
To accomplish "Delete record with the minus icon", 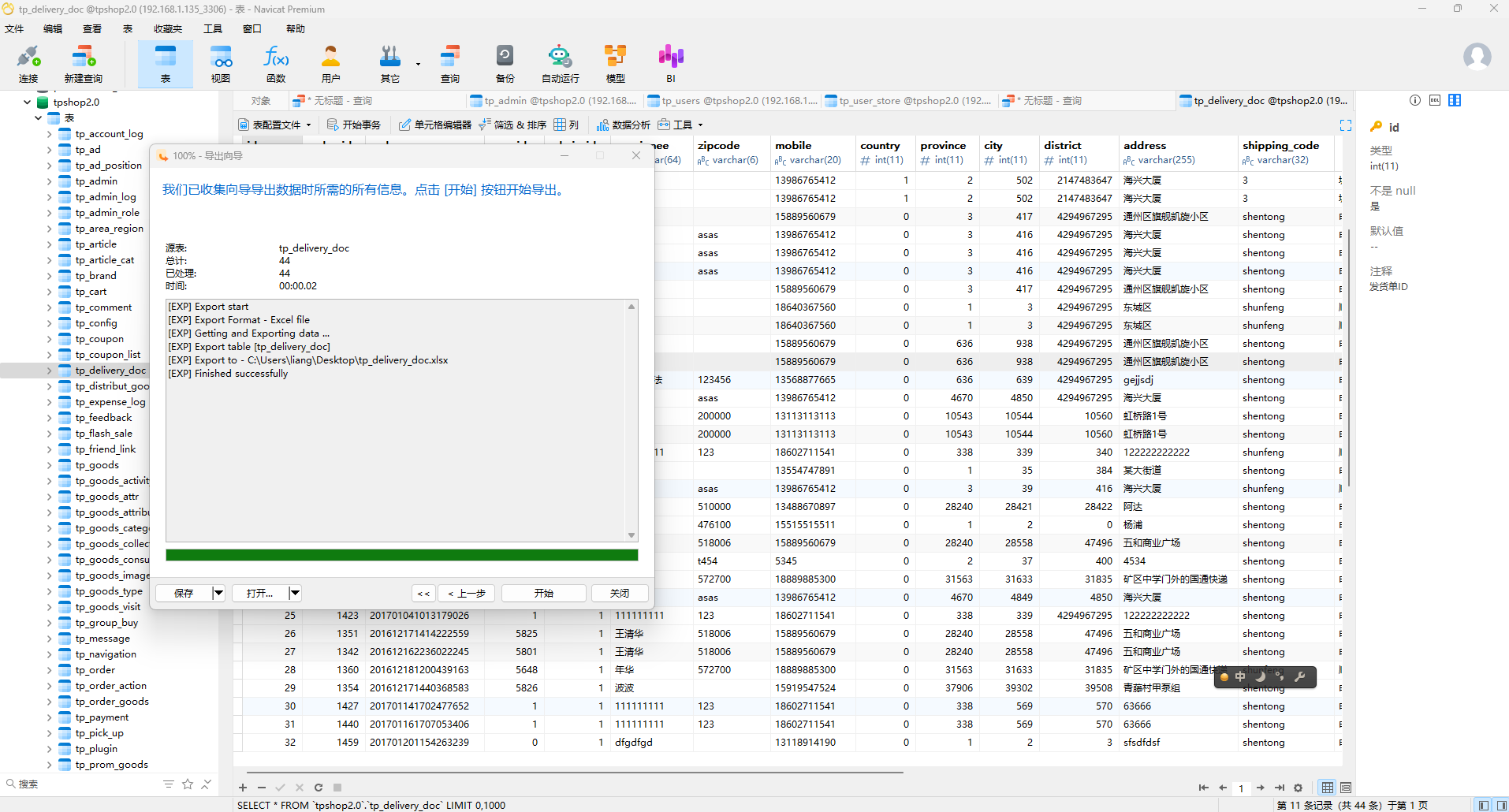I will click(262, 788).
